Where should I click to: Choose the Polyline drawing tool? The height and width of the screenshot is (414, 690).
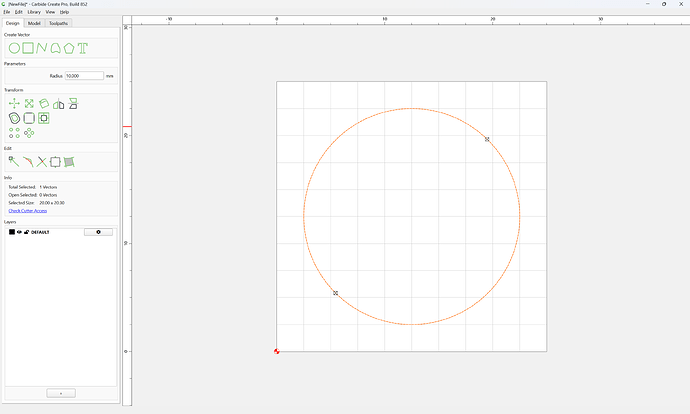click(x=41, y=48)
